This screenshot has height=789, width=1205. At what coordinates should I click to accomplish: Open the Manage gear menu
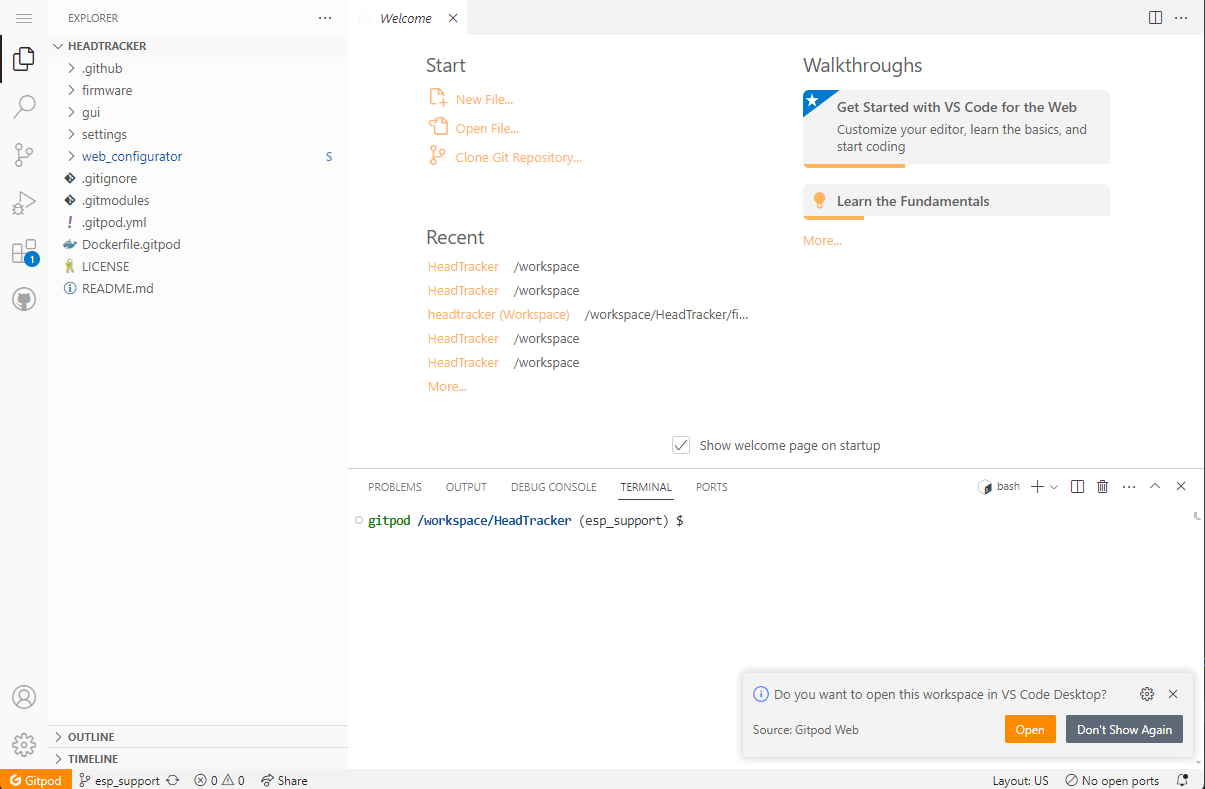(24, 745)
